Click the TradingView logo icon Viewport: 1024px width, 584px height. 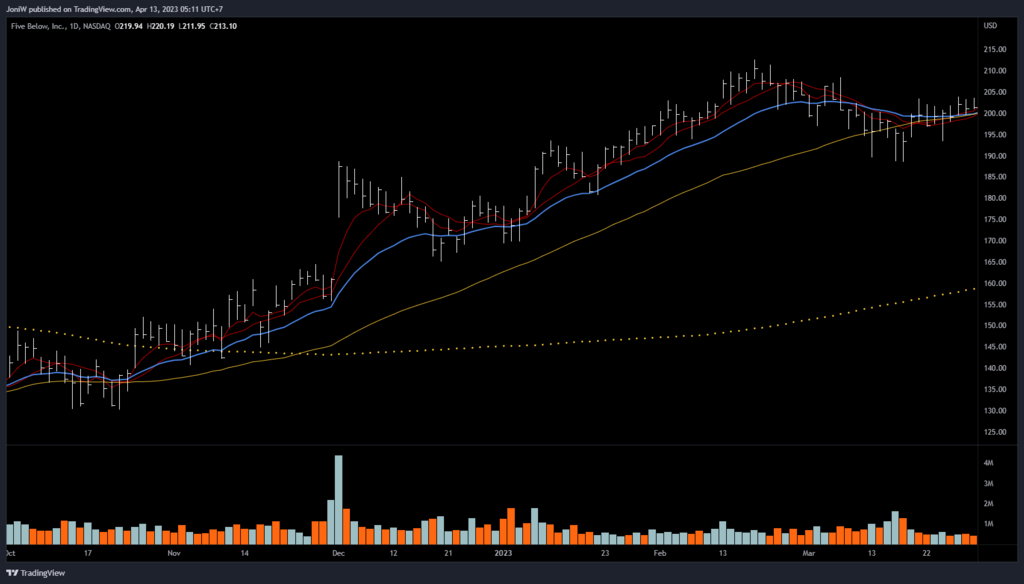14,573
